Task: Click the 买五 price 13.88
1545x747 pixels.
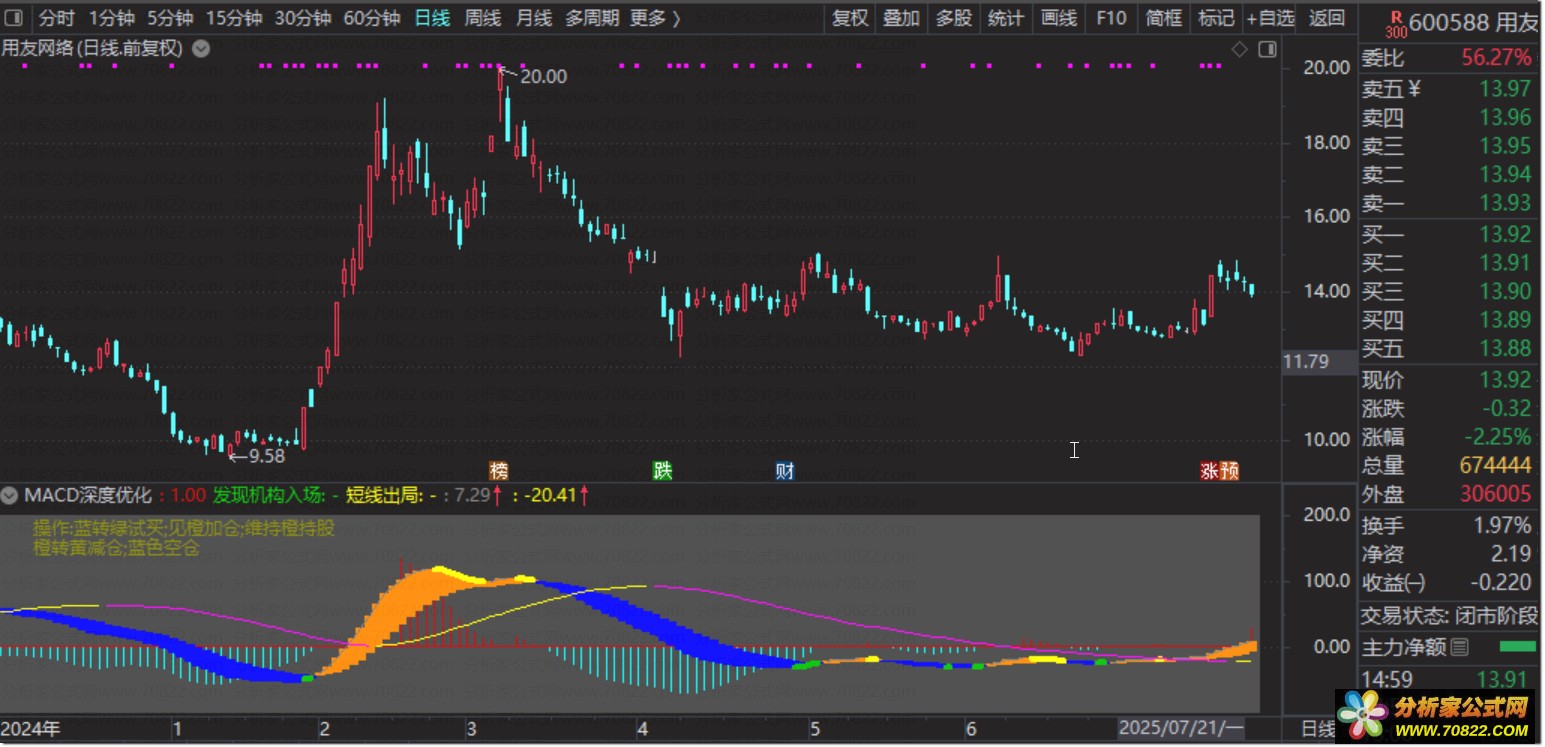Action: click(1505, 348)
